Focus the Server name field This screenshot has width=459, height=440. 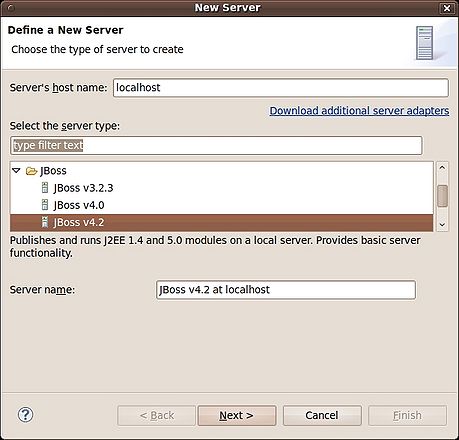pyautogui.click(x=286, y=290)
